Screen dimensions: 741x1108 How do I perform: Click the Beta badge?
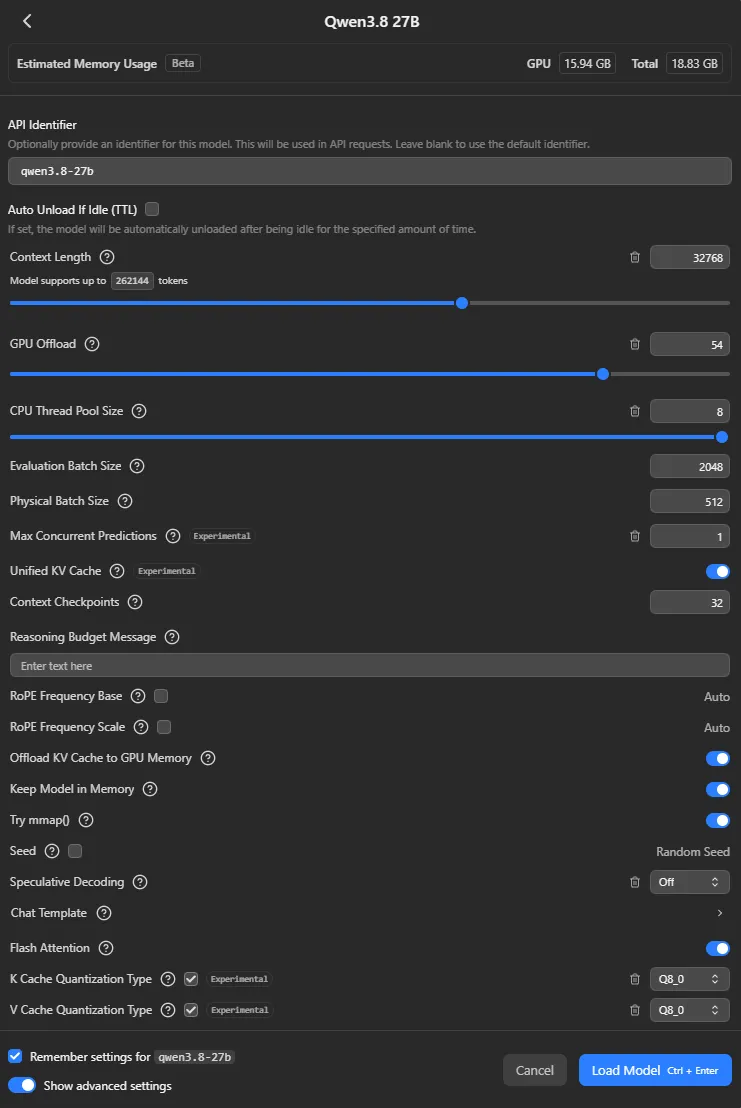coord(183,63)
